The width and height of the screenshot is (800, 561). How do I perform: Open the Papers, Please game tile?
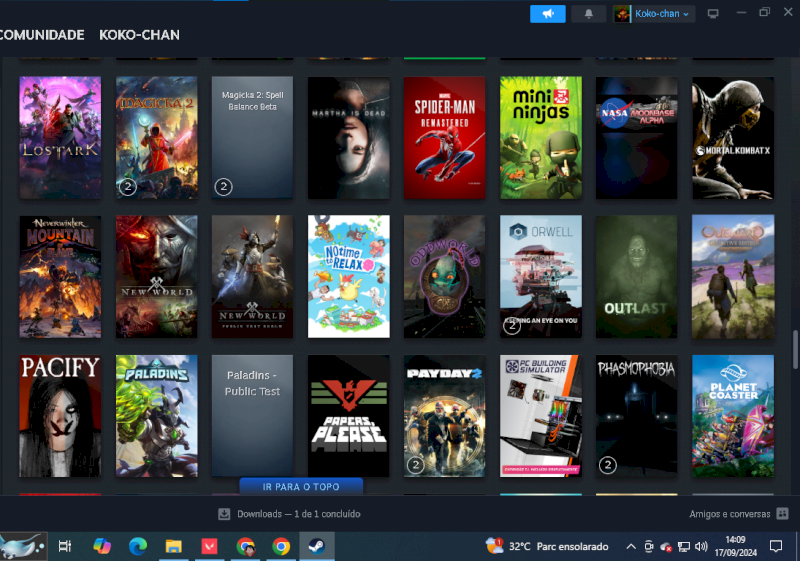[348, 415]
